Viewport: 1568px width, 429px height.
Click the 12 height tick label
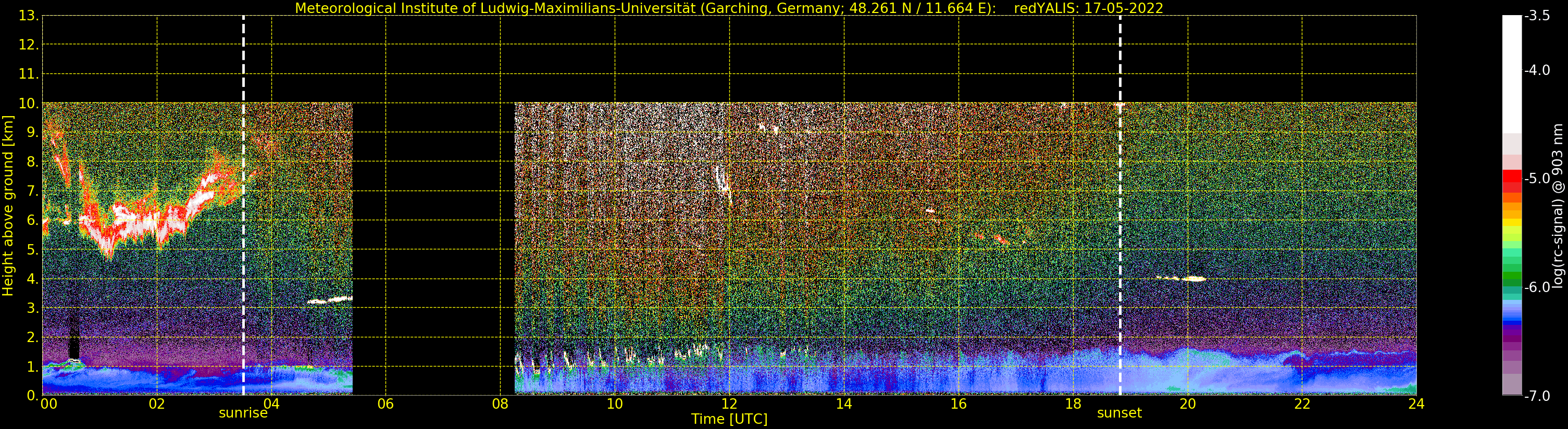[28, 45]
